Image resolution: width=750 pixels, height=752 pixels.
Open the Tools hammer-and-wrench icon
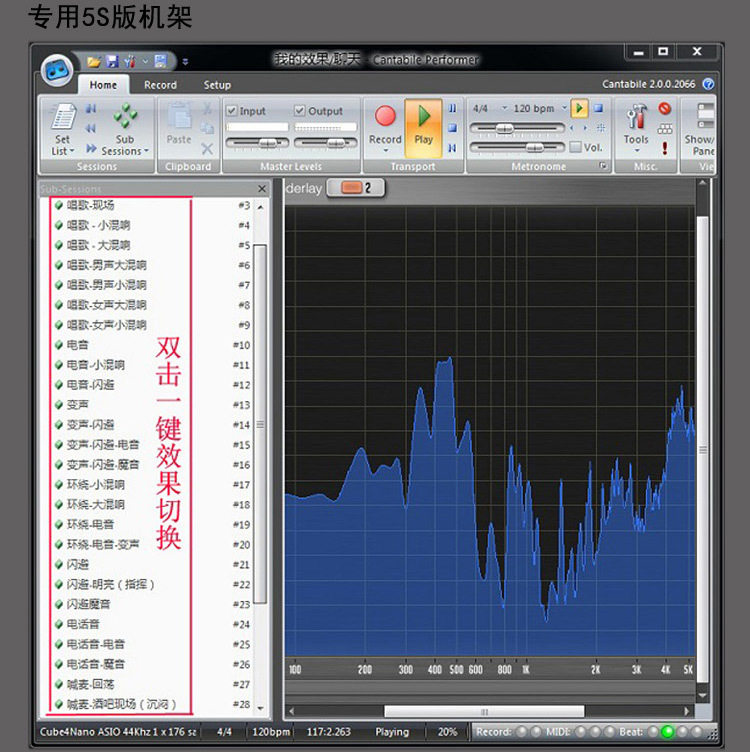coord(636,117)
